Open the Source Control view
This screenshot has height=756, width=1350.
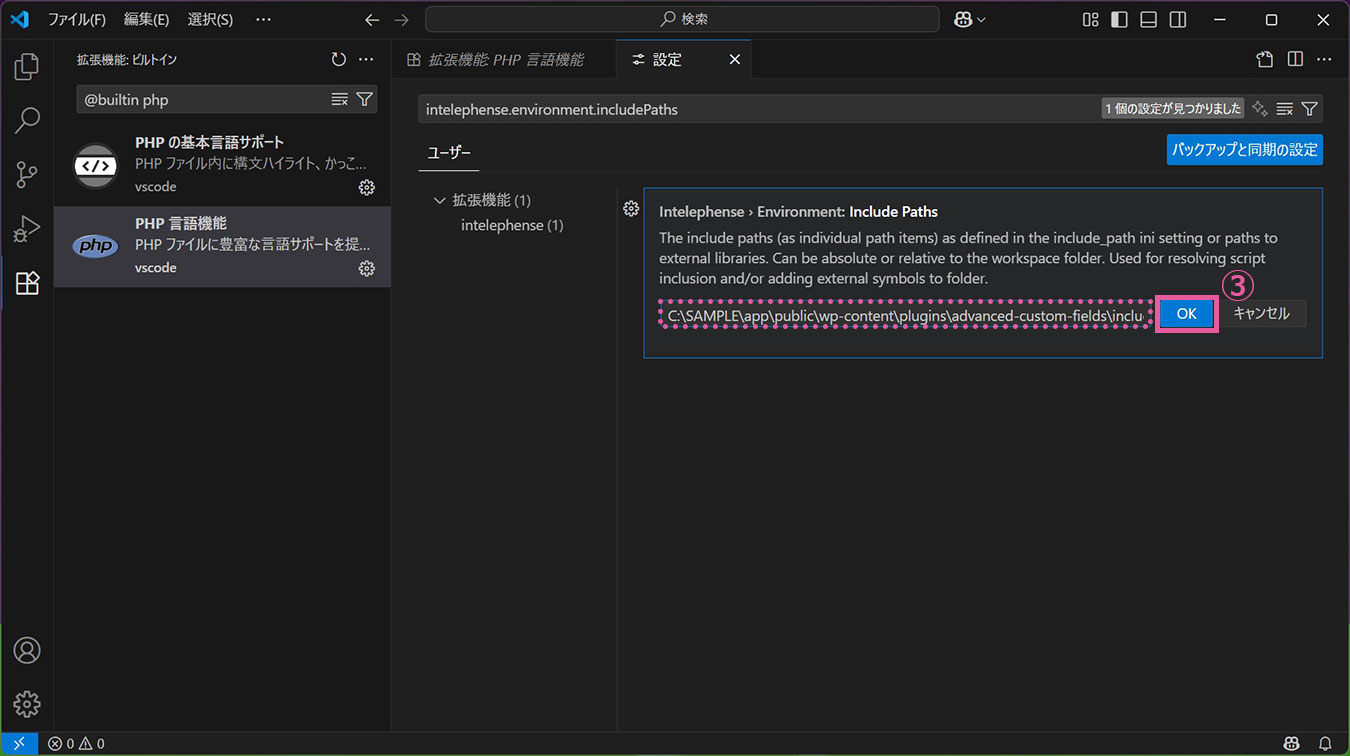pyautogui.click(x=27, y=175)
